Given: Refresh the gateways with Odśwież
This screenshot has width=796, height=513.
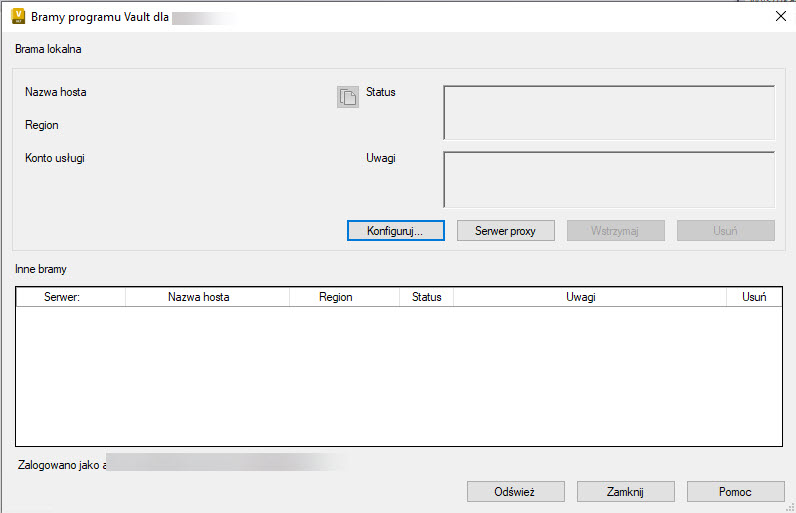Looking at the screenshot, I should (515, 492).
